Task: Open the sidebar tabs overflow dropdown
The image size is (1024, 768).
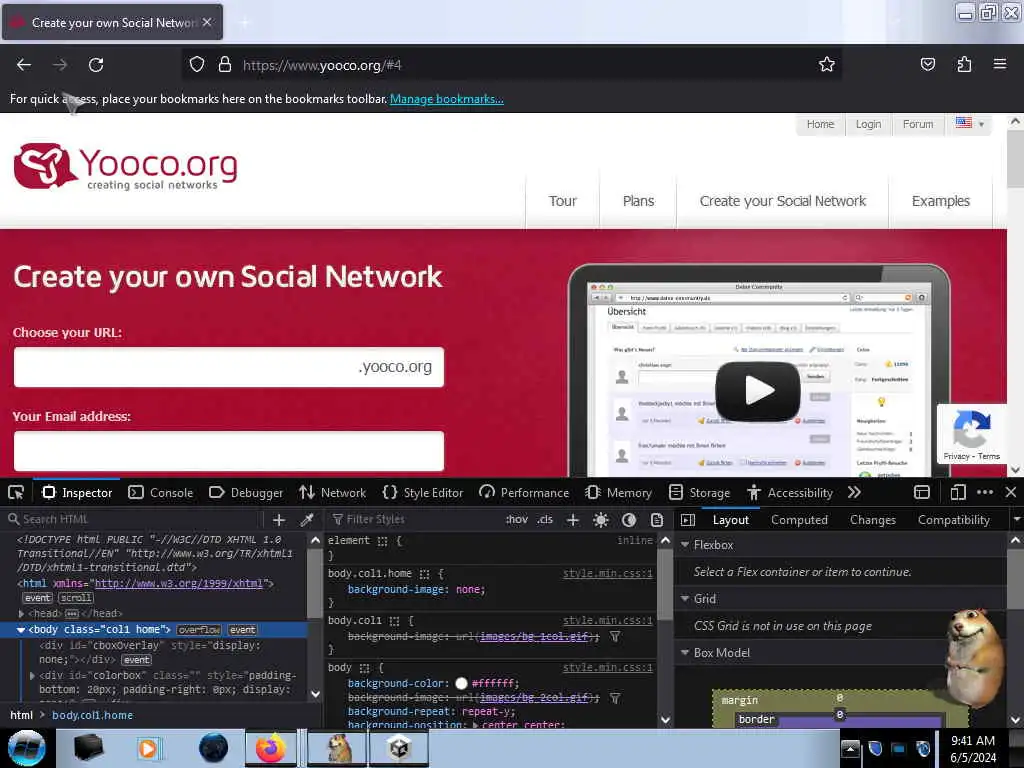Action: click(1016, 520)
